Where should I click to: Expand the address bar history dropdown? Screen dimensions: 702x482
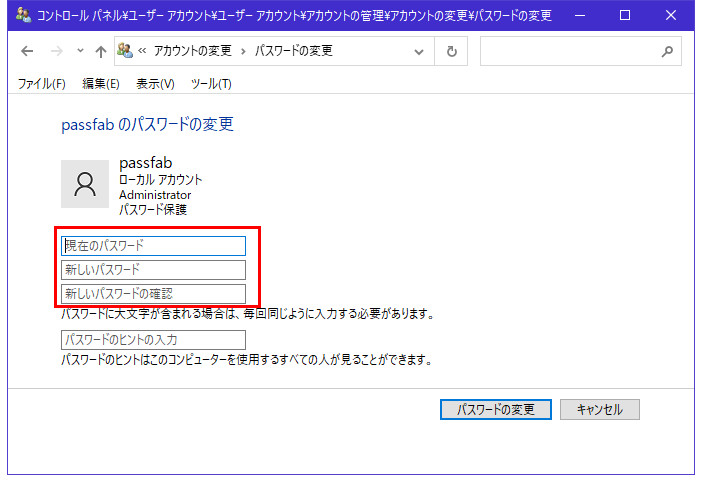427,51
